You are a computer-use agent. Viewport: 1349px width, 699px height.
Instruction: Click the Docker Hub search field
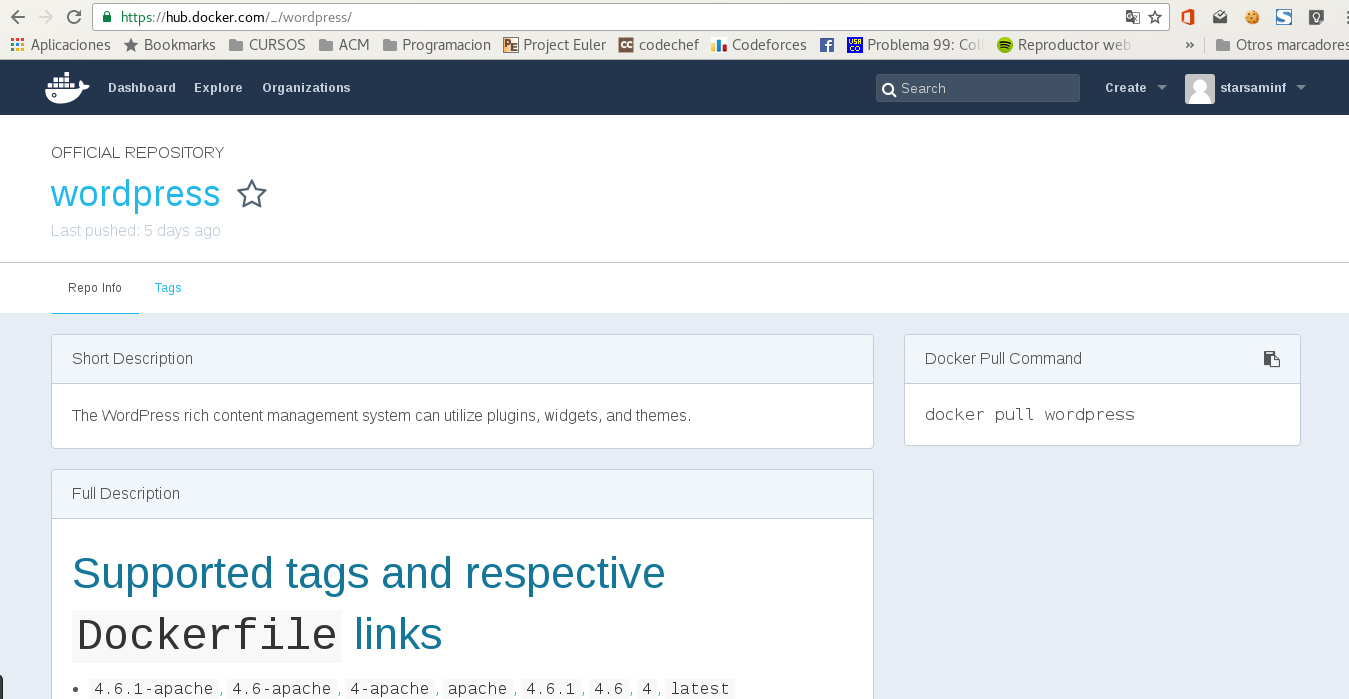point(978,88)
